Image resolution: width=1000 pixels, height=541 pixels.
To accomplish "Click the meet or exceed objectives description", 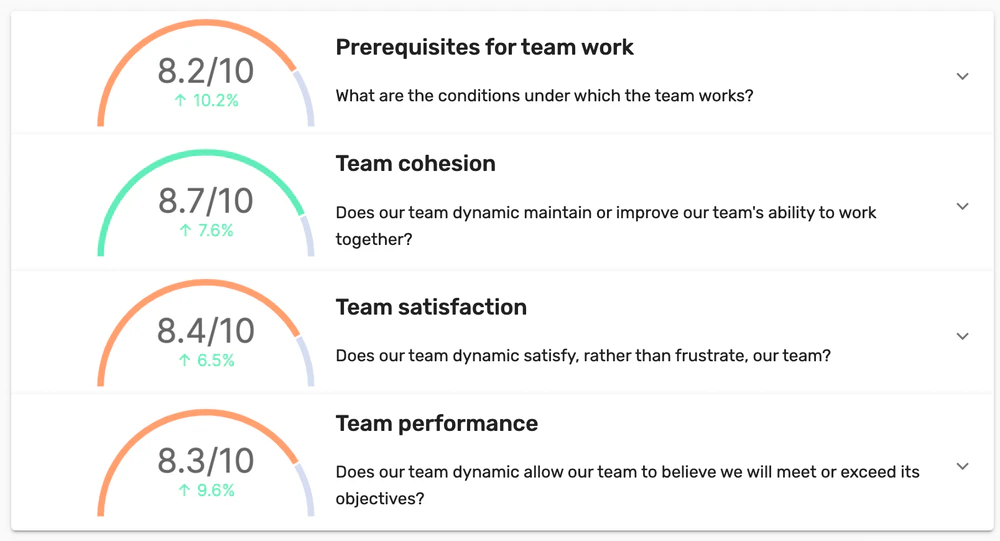I will pyautogui.click(x=628, y=485).
